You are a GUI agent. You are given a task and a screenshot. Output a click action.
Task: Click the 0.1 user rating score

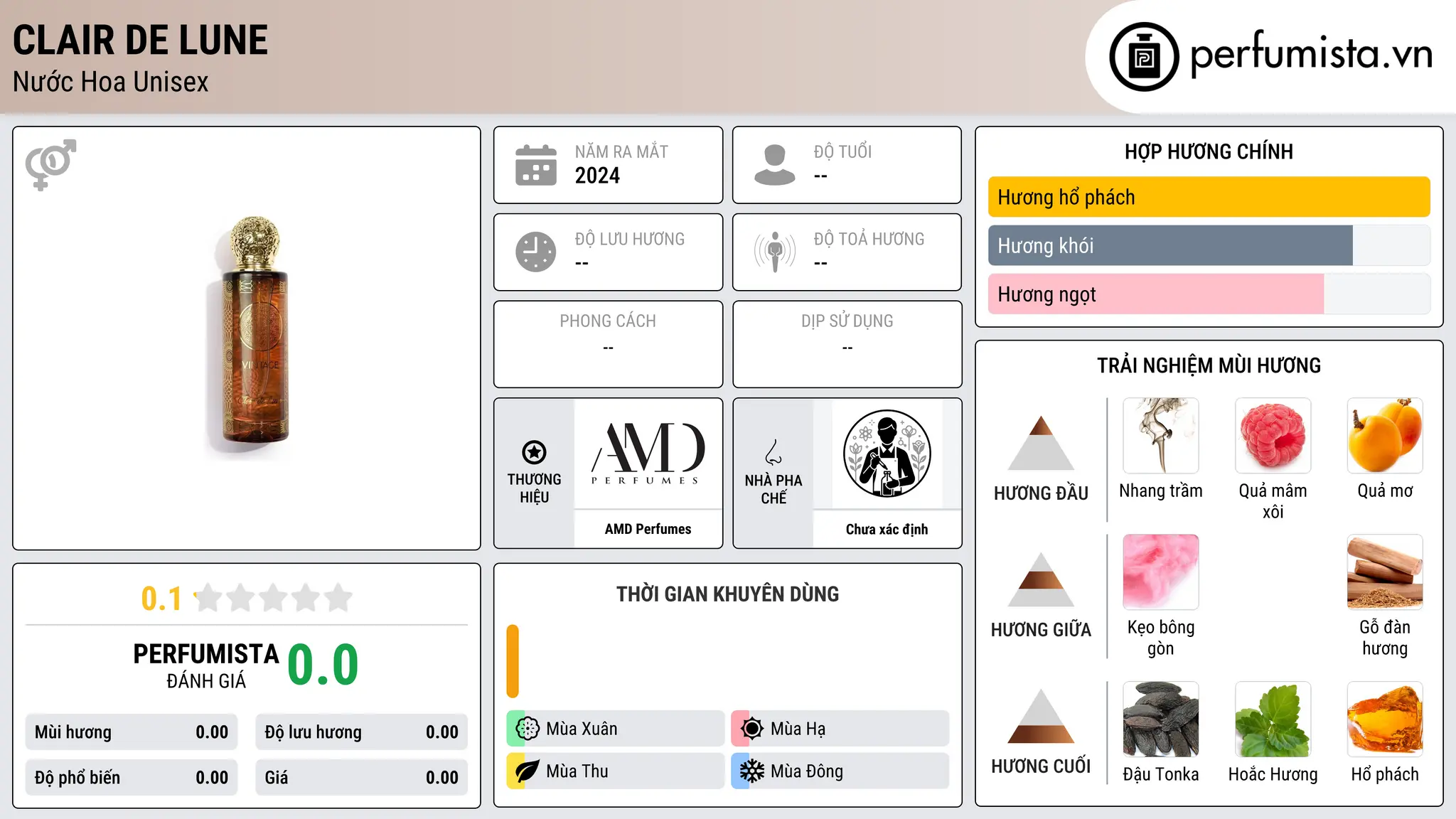[161, 599]
